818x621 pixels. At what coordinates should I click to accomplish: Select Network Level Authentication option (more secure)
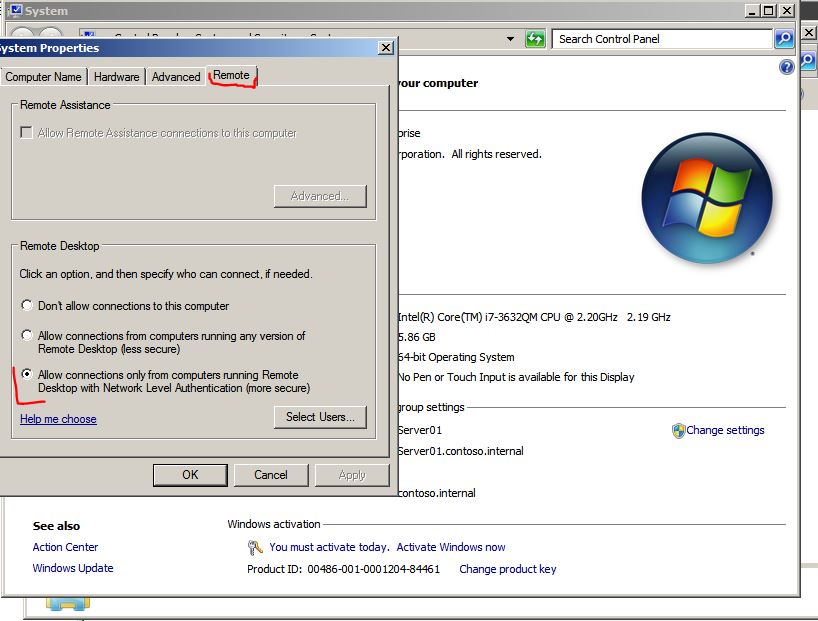[x=27, y=374]
